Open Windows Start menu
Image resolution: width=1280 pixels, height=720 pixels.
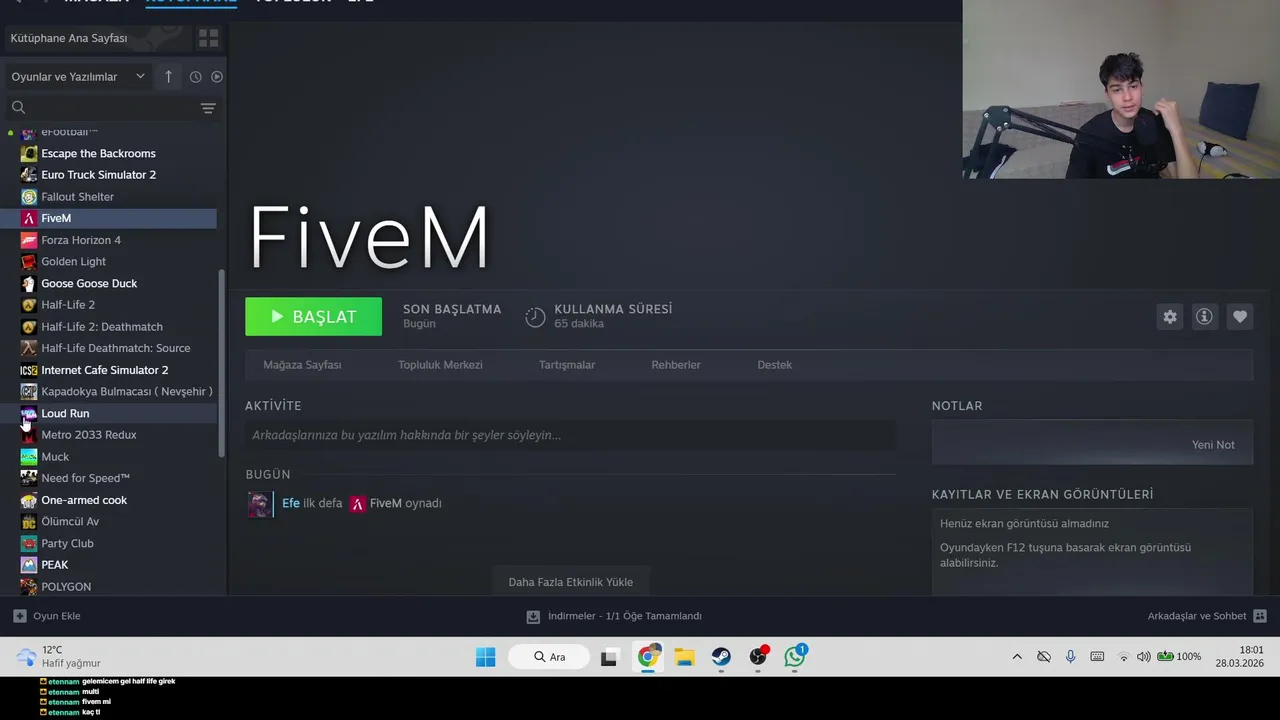pyautogui.click(x=486, y=657)
